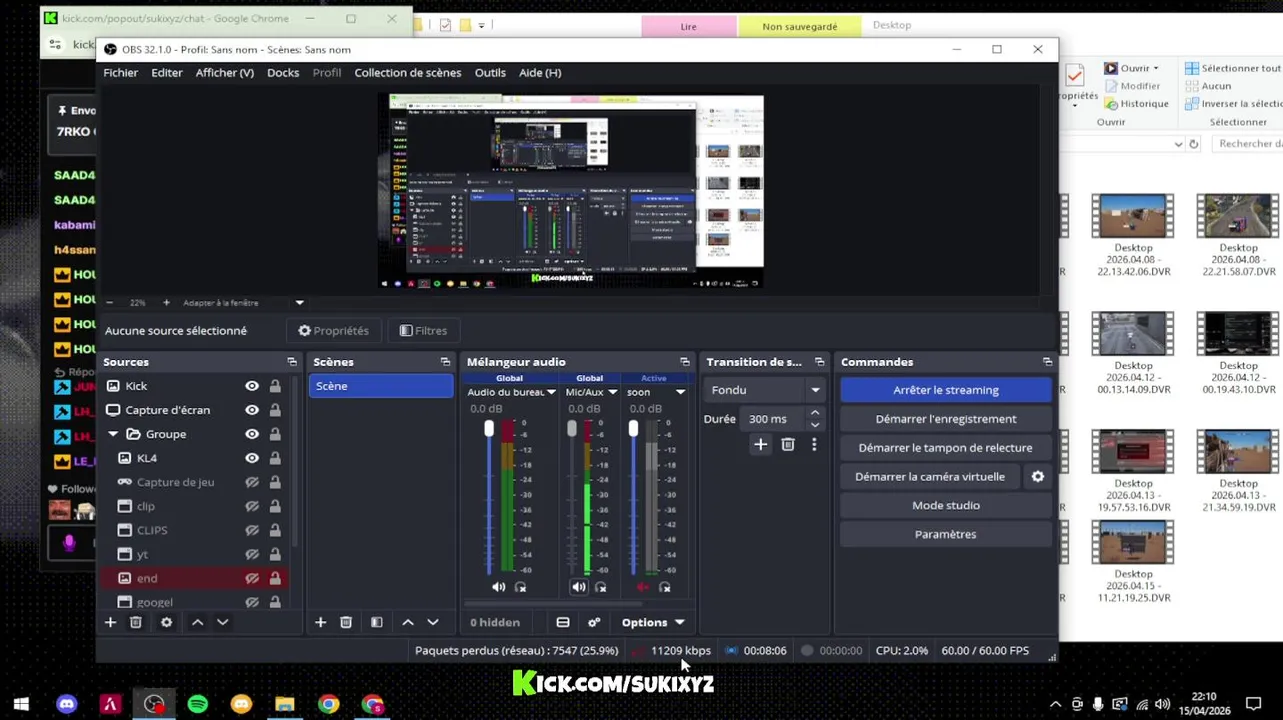This screenshot has width=1283, height=720.
Task: Move scene up in Scènes toolbar
Action: 408,622
